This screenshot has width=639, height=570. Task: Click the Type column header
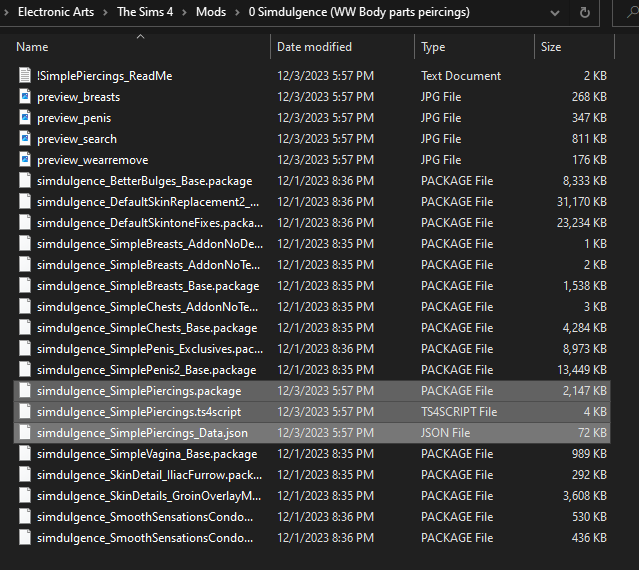(x=433, y=47)
